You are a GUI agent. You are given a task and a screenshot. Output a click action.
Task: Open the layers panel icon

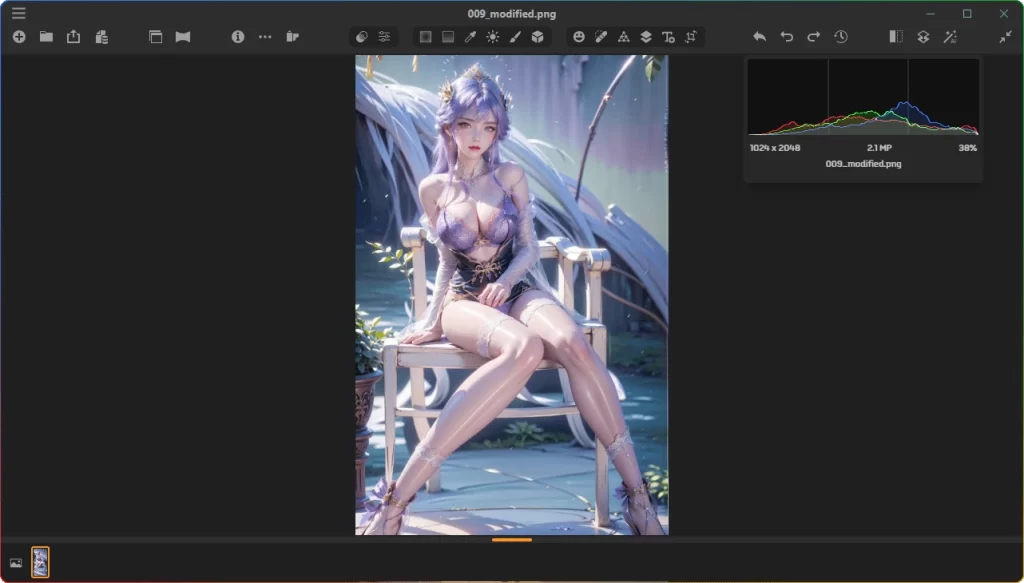coord(644,37)
